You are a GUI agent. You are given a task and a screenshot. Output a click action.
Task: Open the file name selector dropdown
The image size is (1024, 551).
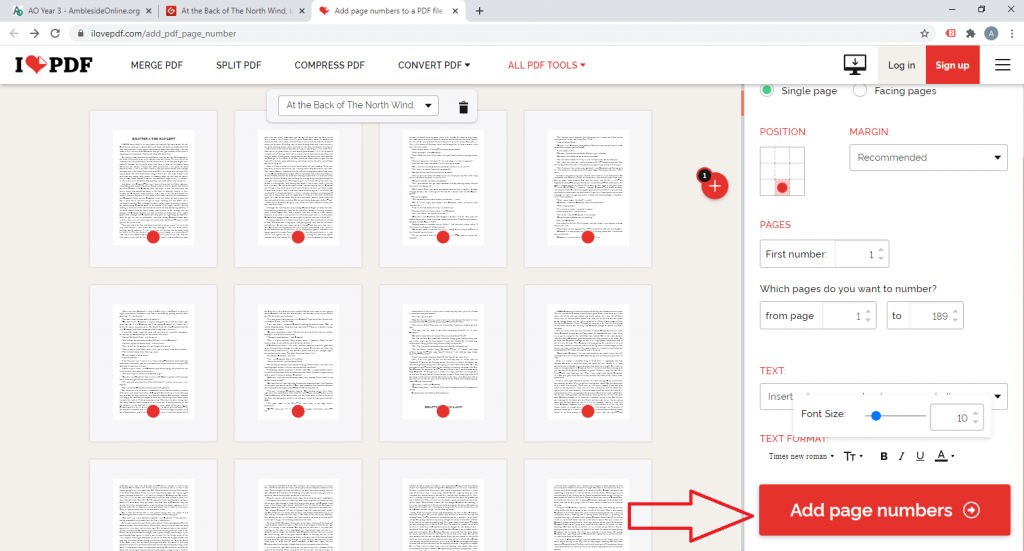coord(358,105)
